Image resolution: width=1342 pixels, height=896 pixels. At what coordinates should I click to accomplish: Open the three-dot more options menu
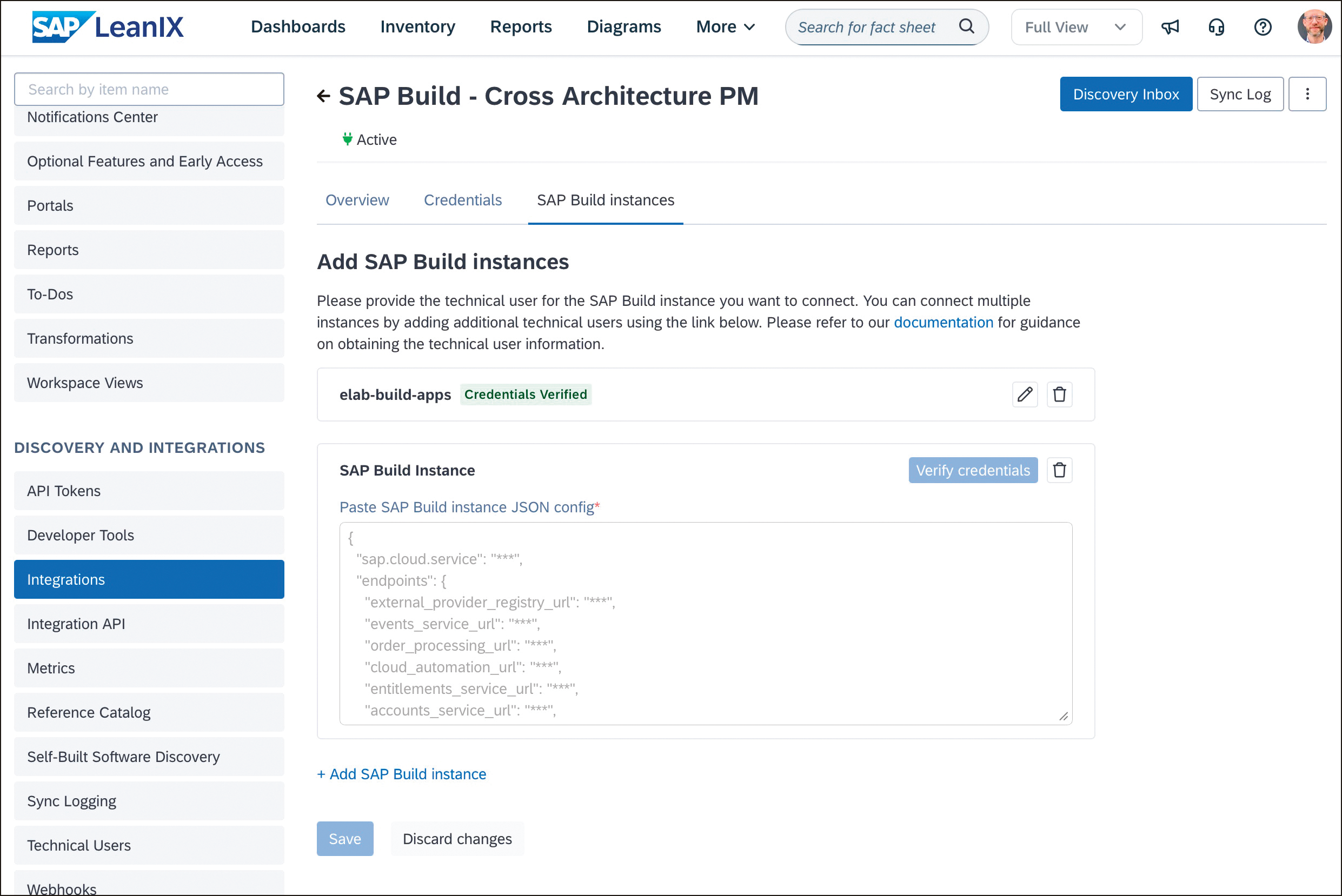(1307, 93)
